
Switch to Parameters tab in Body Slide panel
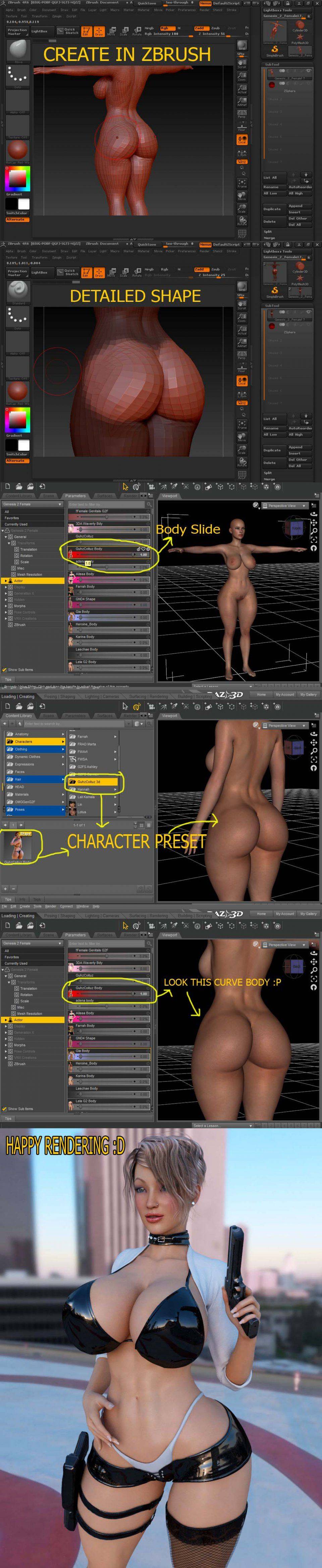[x=75, y=496]
